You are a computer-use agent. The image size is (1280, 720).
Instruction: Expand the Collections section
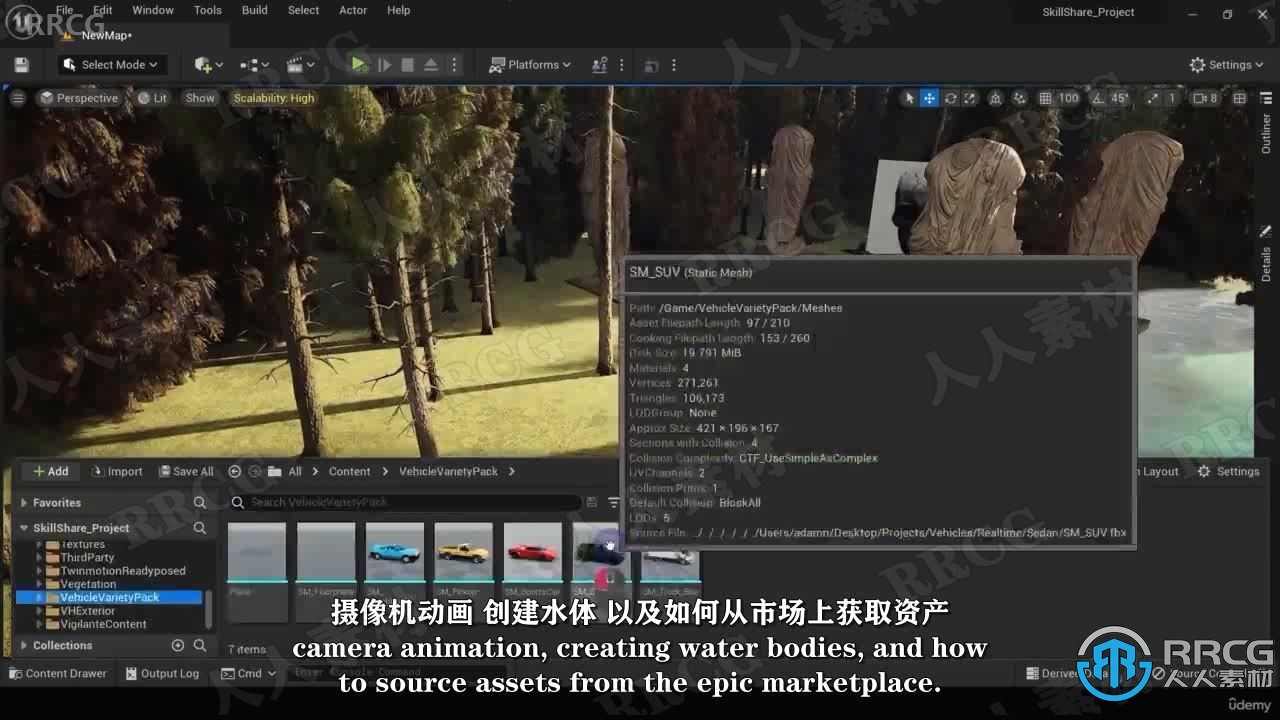pos(24,646)
